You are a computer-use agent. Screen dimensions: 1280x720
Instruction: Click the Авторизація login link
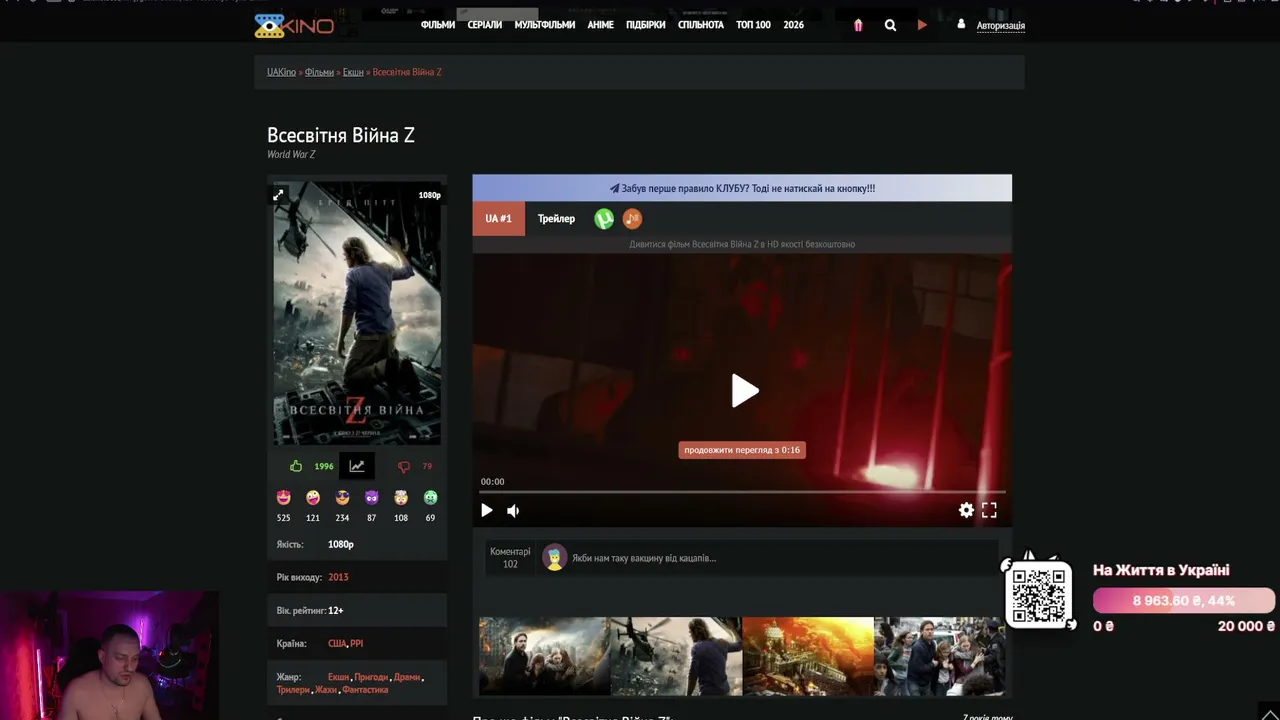[1001, 26]
